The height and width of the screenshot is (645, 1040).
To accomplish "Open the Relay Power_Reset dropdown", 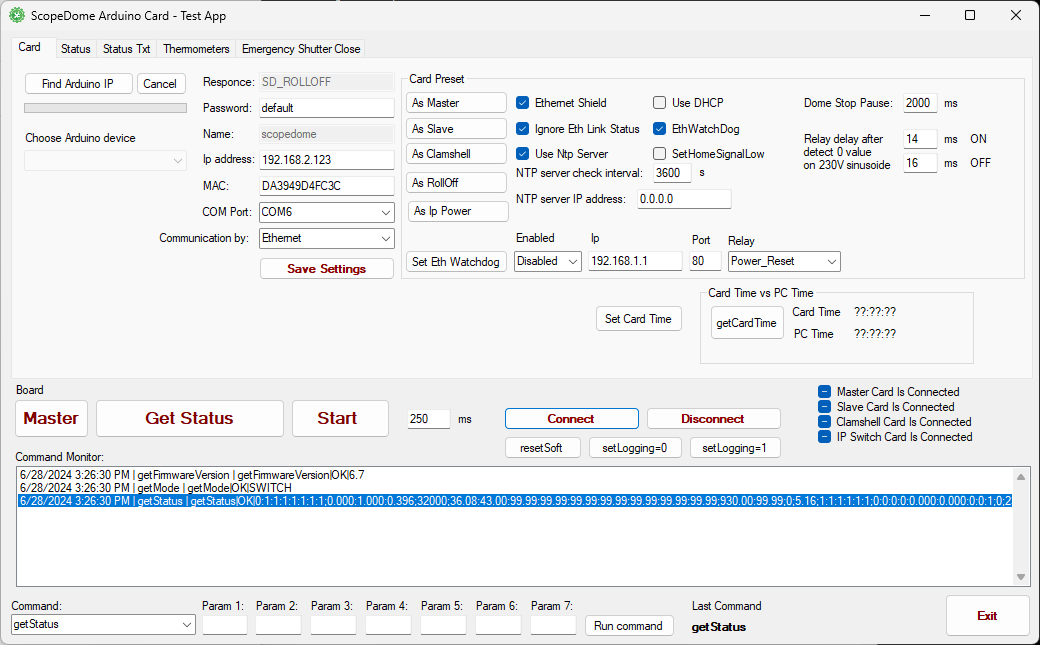I will tap(784, 261).
